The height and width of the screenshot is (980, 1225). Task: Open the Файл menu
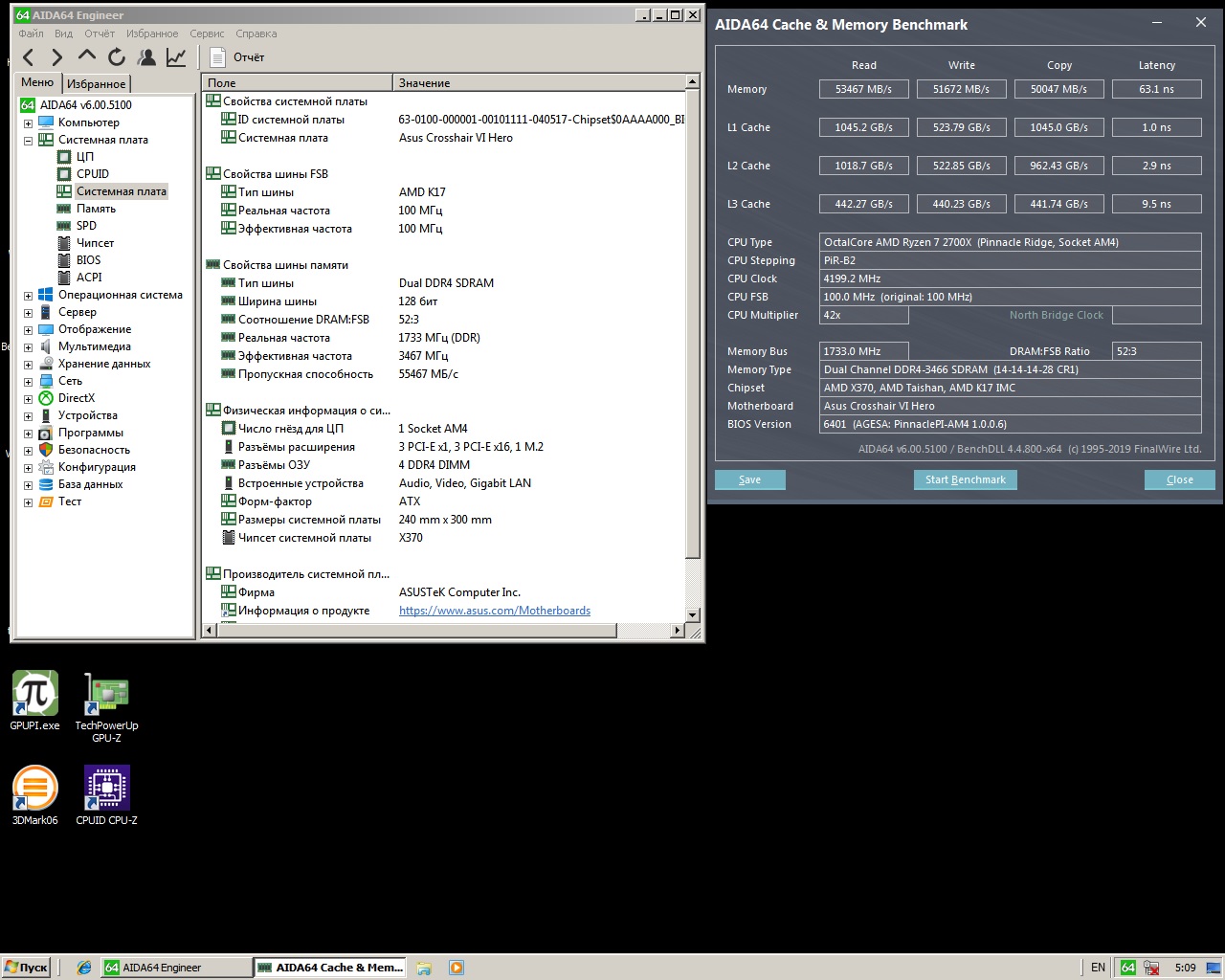pos(31,33)
